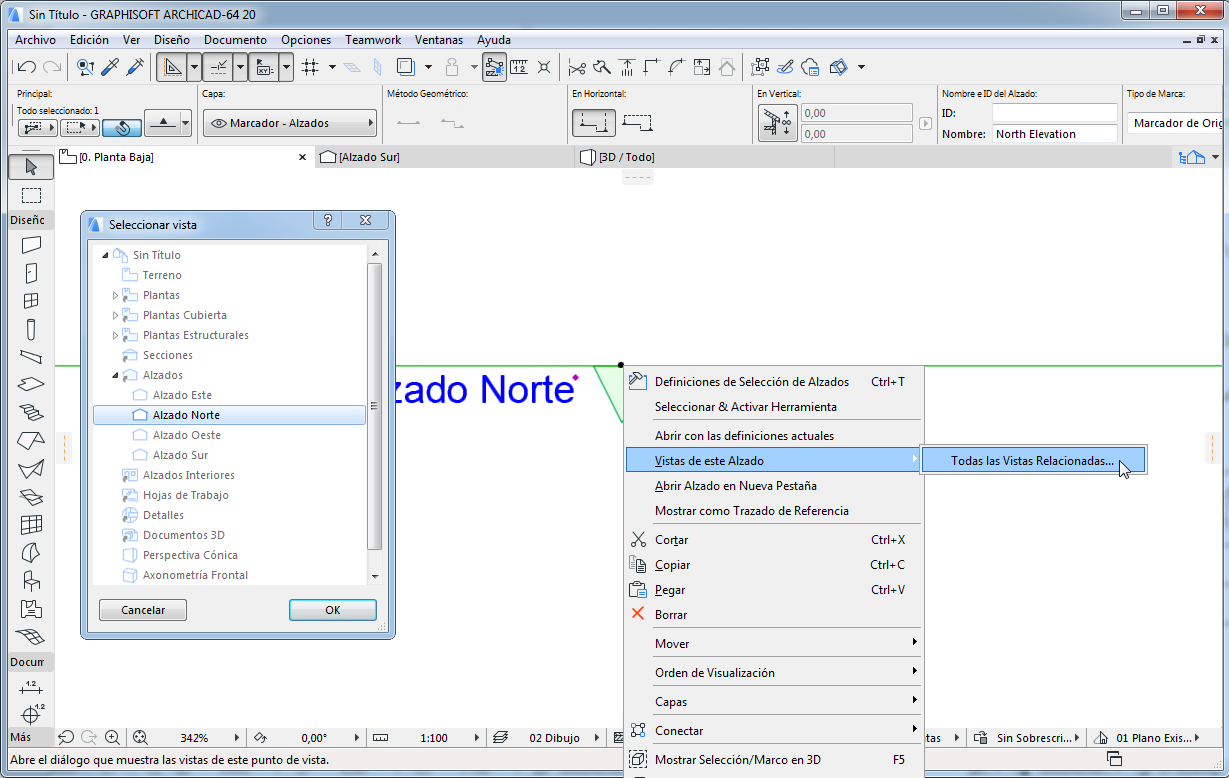Click the Nombre field showing North Elevation

point(1054,133)
